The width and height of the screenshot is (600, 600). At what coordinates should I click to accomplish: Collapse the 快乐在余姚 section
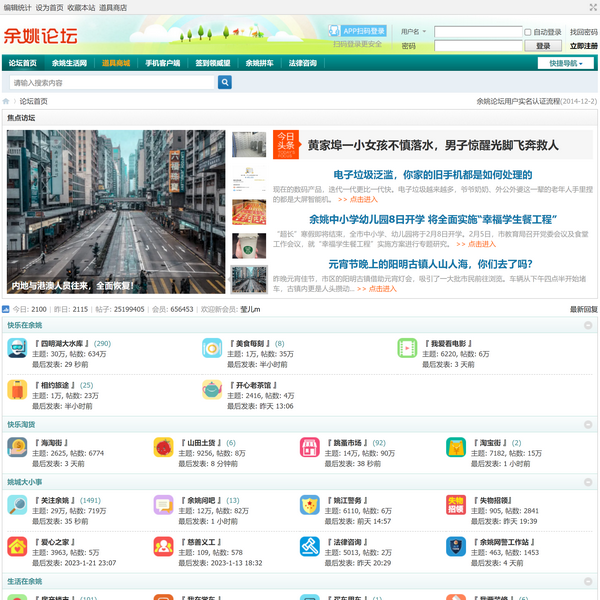[x=588, y=325]
